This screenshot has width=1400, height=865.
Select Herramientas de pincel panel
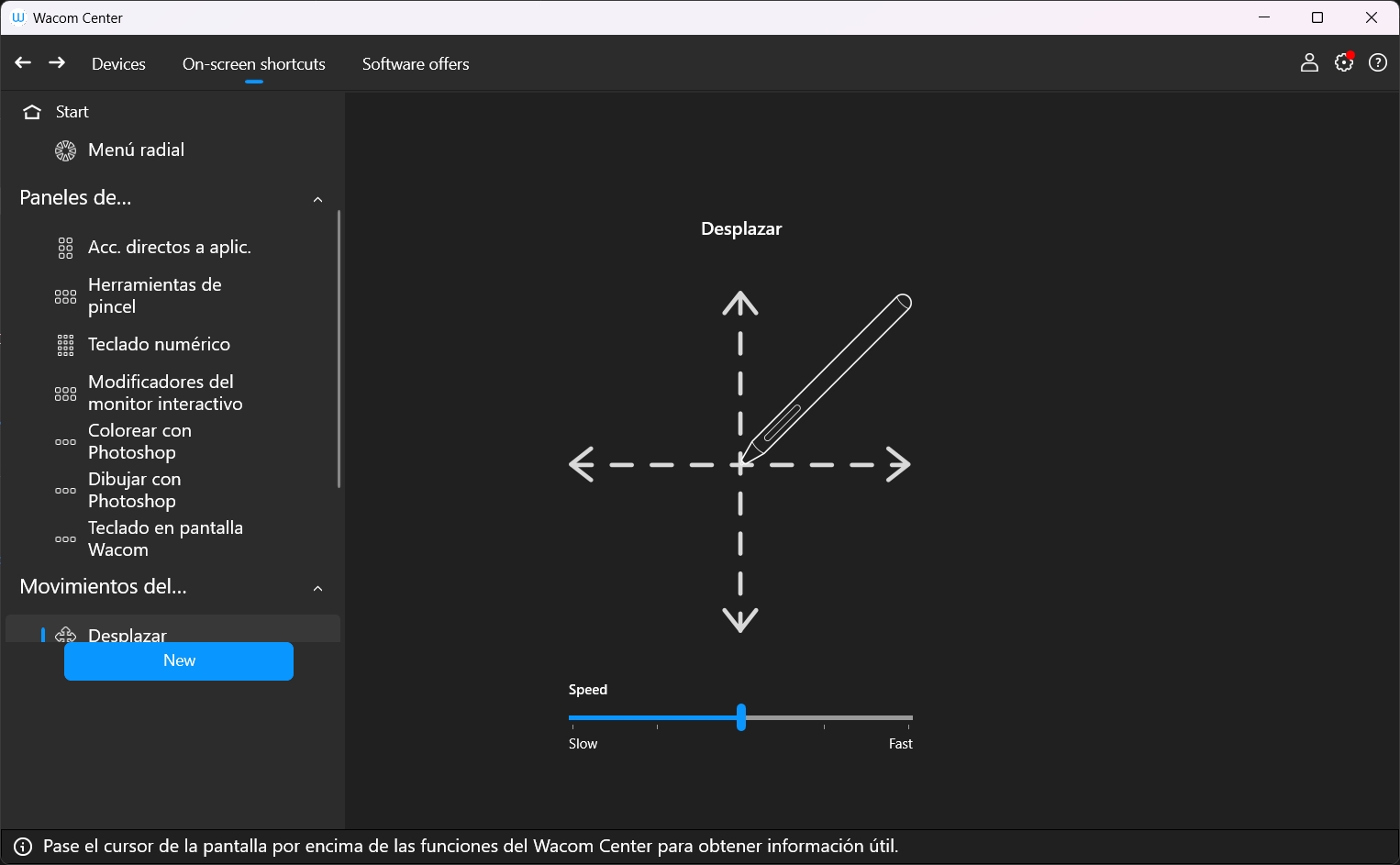(154, 295)
